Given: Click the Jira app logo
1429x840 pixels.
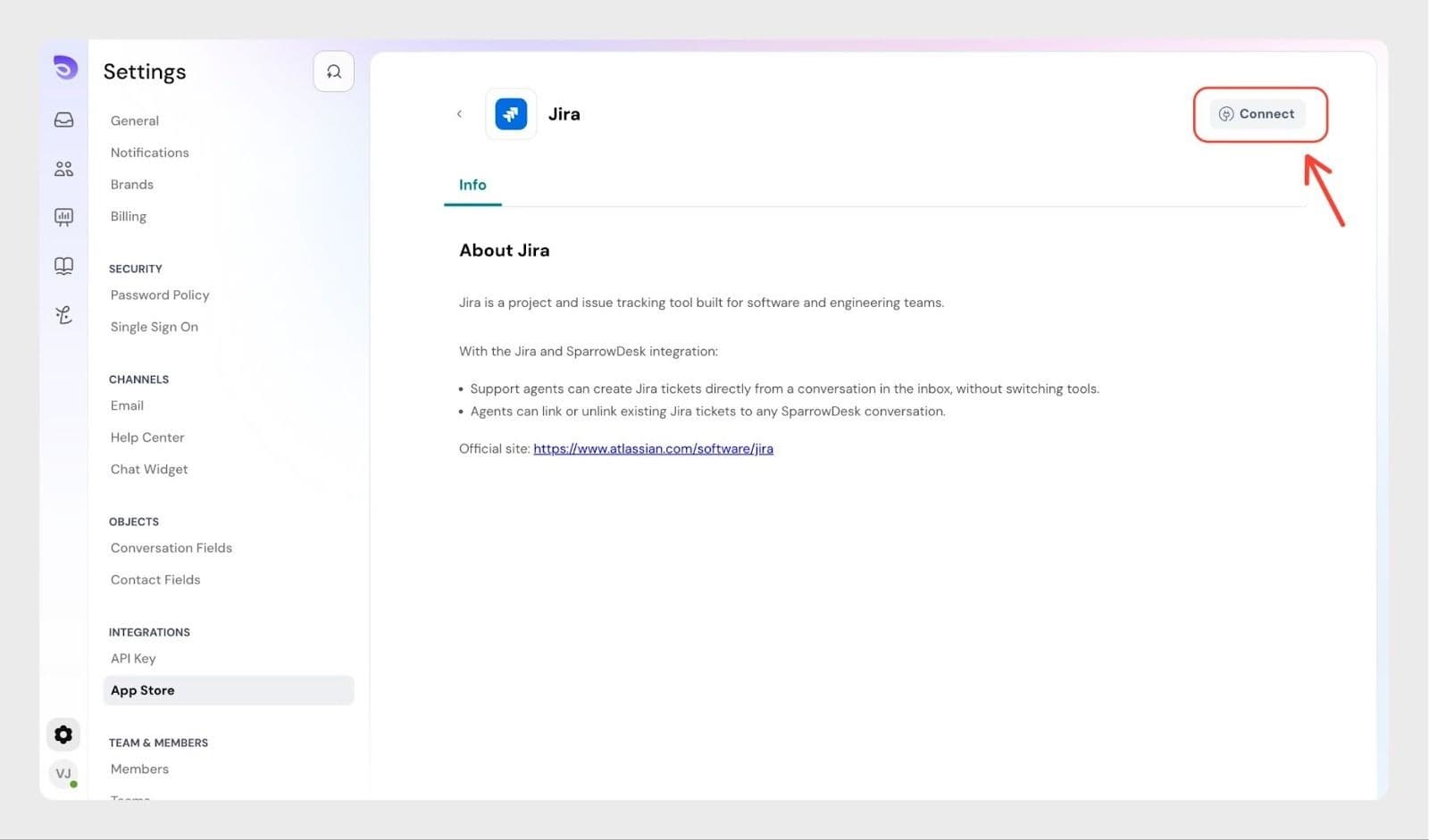Looking at the screenshot, I should pos(511,114).
